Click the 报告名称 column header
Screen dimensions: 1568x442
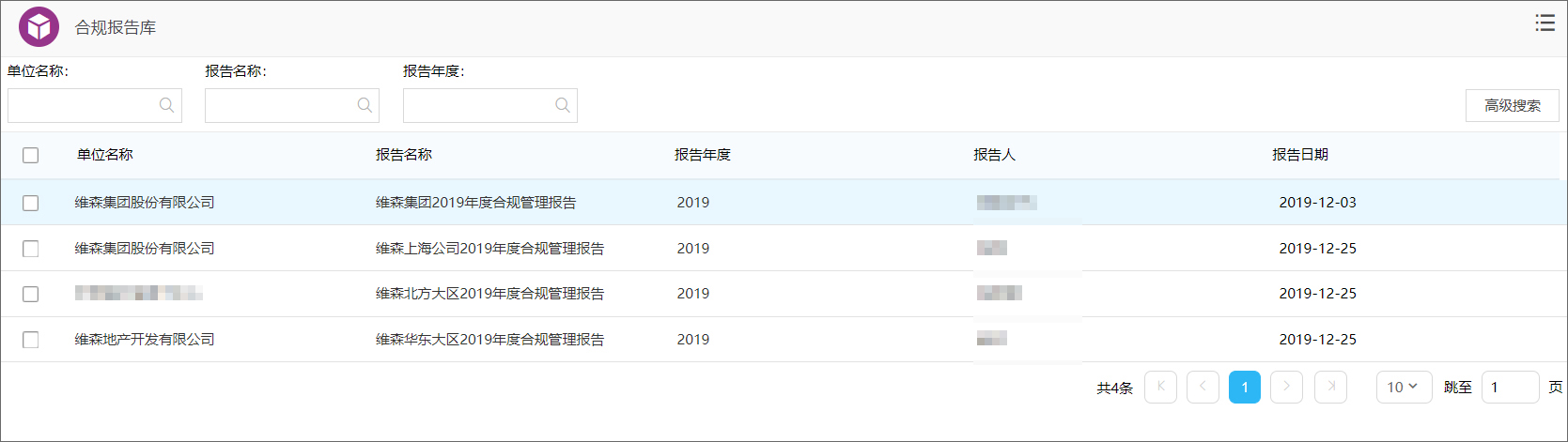tap(404, 155)
